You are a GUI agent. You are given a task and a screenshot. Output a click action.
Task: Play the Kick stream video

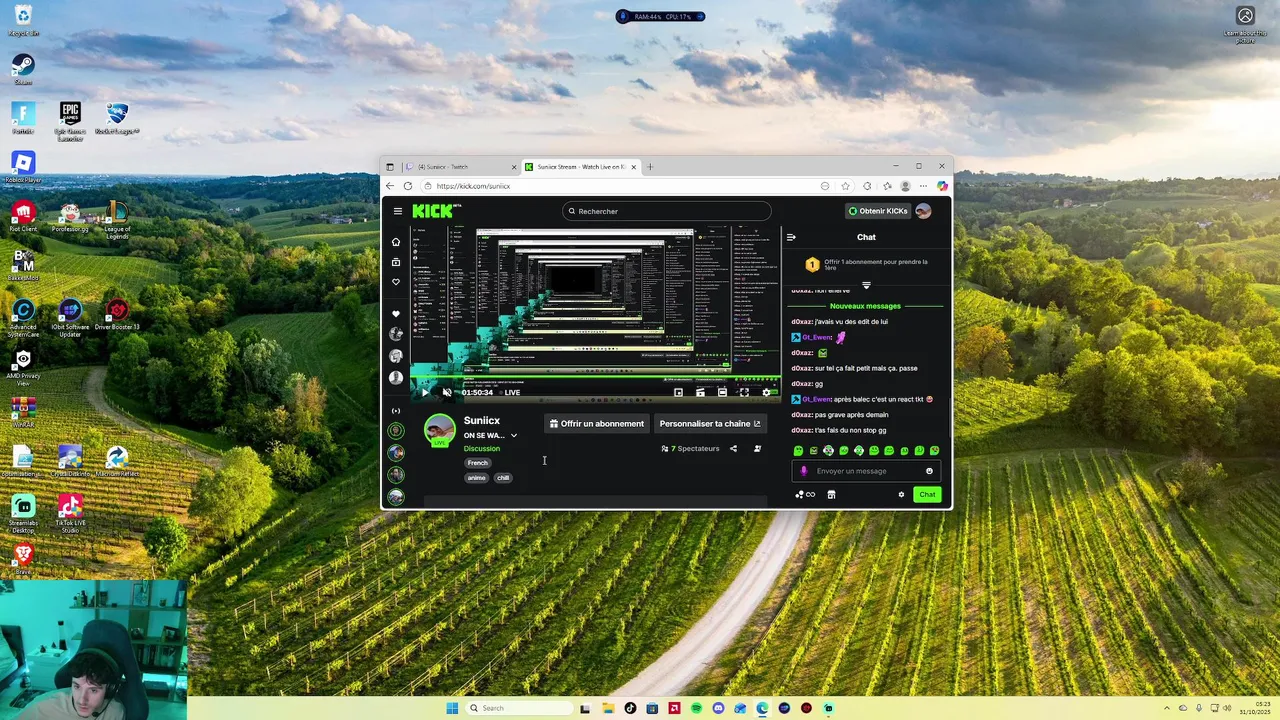425,392
